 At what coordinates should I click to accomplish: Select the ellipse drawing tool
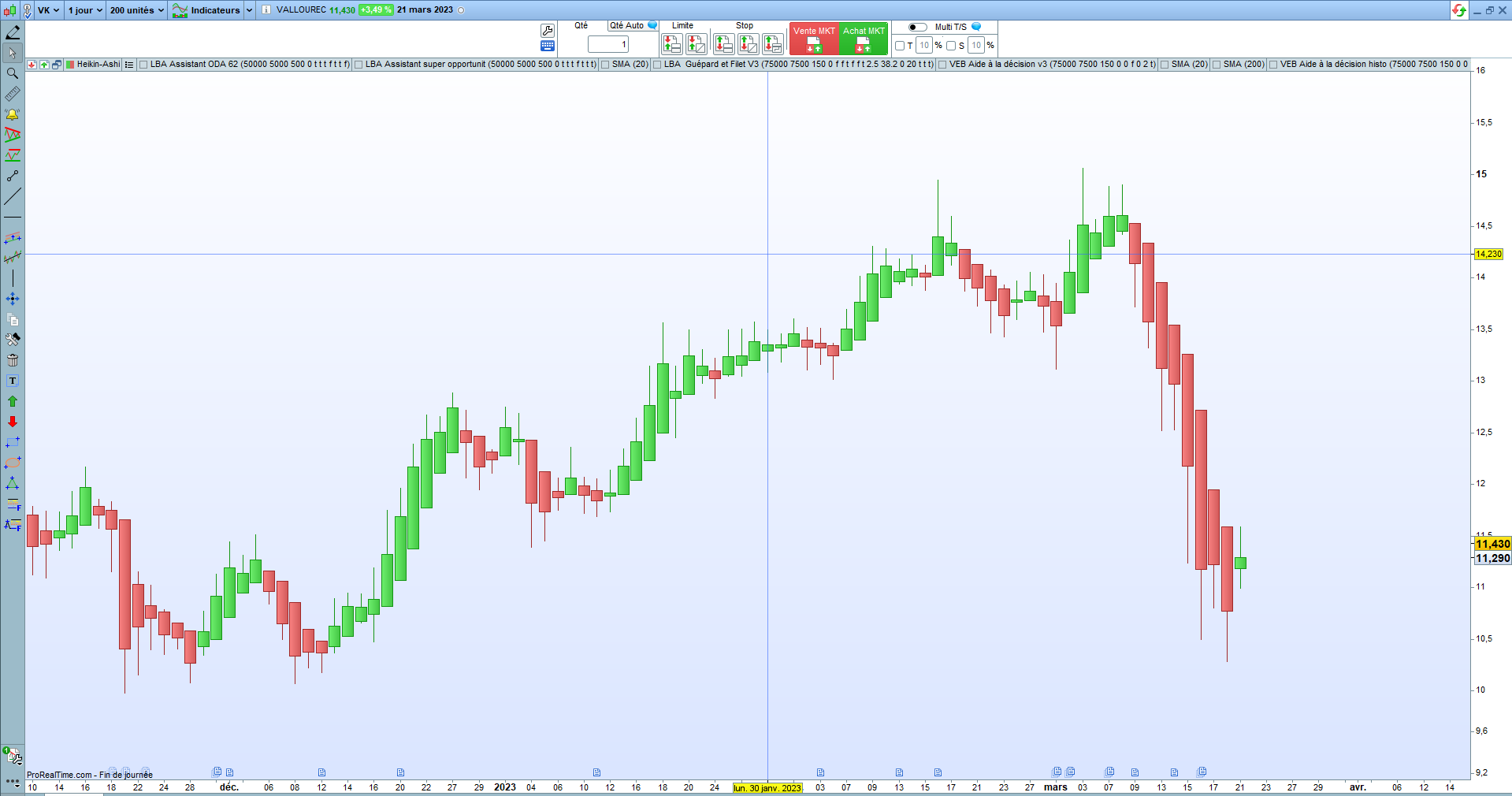(13, 463)
